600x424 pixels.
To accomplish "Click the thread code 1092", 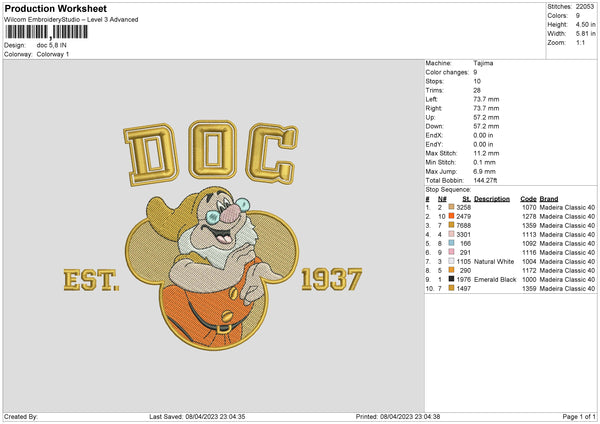I will 529,243.
